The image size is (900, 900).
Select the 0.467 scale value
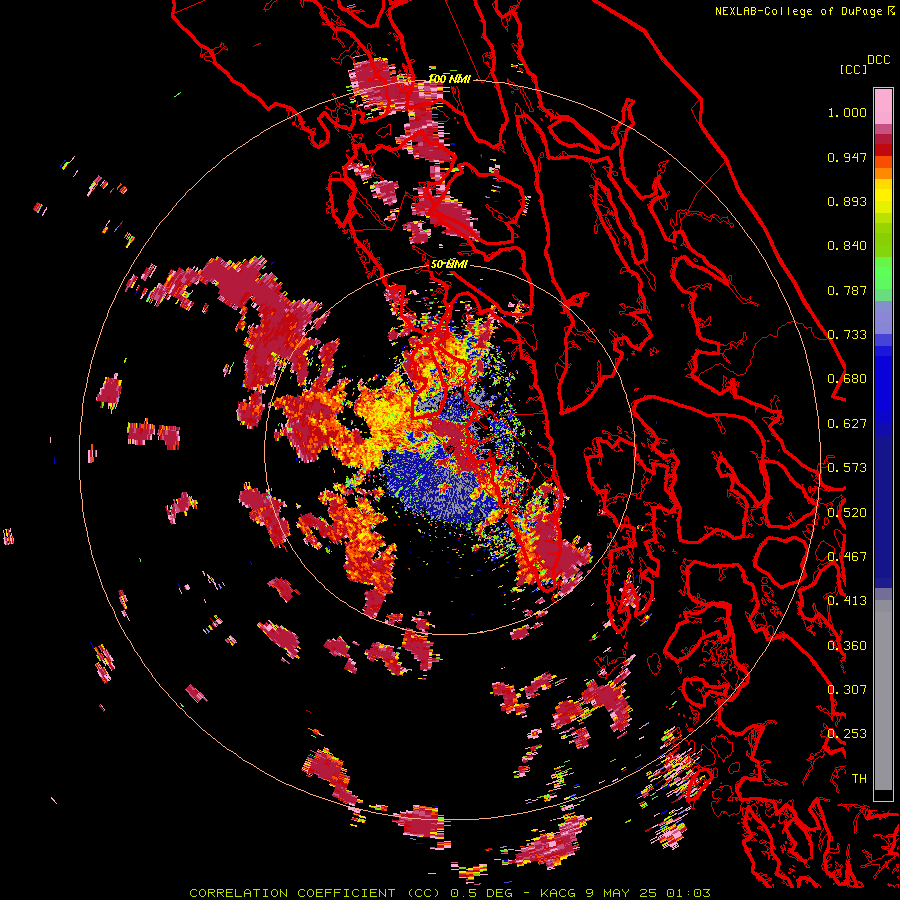847,557
